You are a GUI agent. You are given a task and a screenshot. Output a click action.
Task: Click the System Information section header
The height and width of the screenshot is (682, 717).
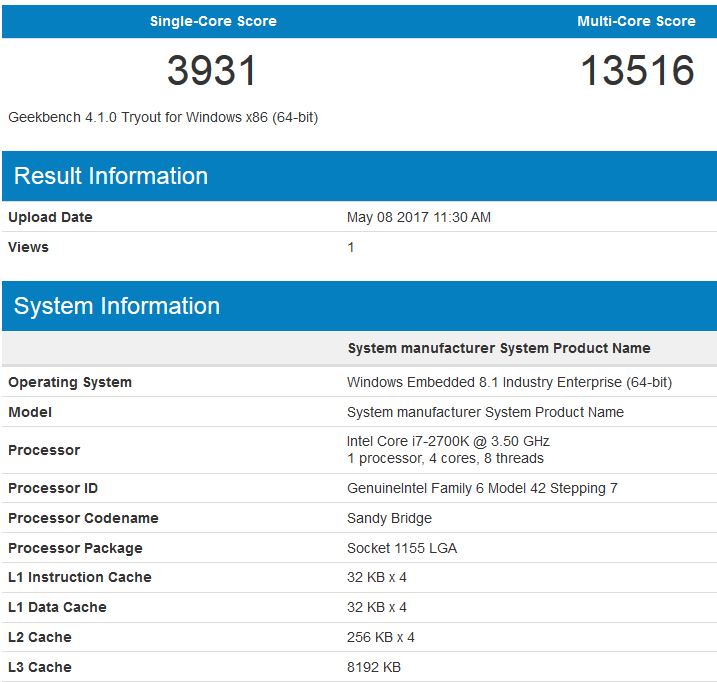(x=117, y=306)
